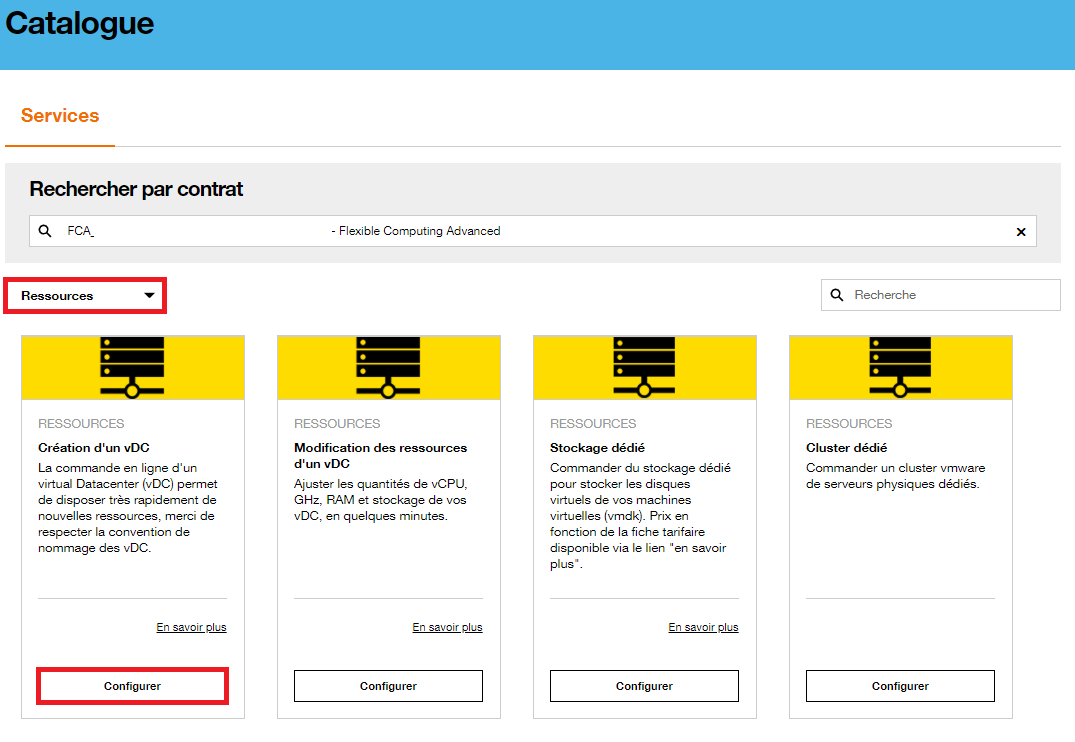Open En savoir plus for Création d'un vDC
Screen dimensions: 1075x742
coord(191,627)
